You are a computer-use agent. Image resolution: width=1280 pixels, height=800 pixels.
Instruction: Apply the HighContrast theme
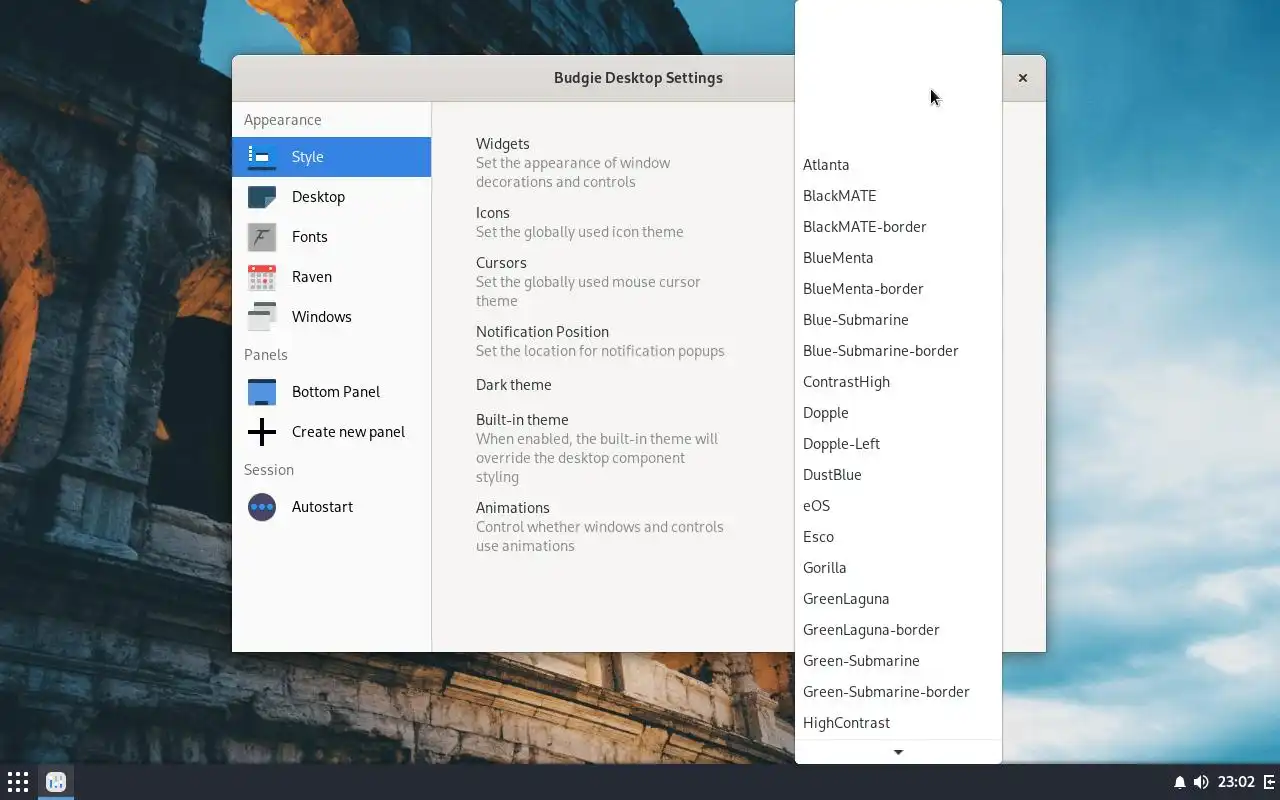(x=898, y=723)
